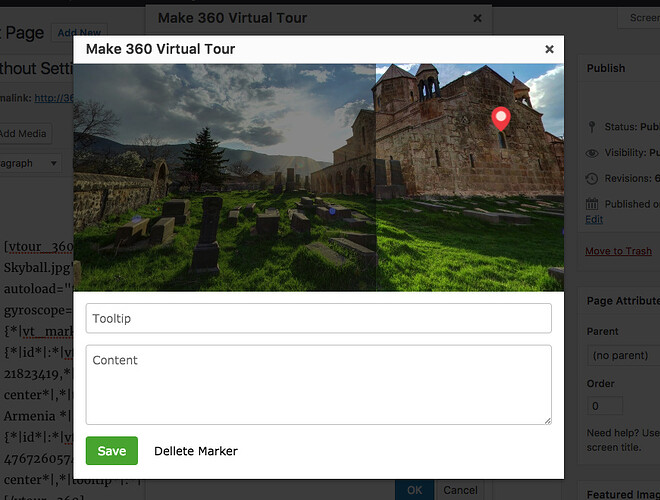Click the red location marker pin
The image size is (660, 500).
501,119
